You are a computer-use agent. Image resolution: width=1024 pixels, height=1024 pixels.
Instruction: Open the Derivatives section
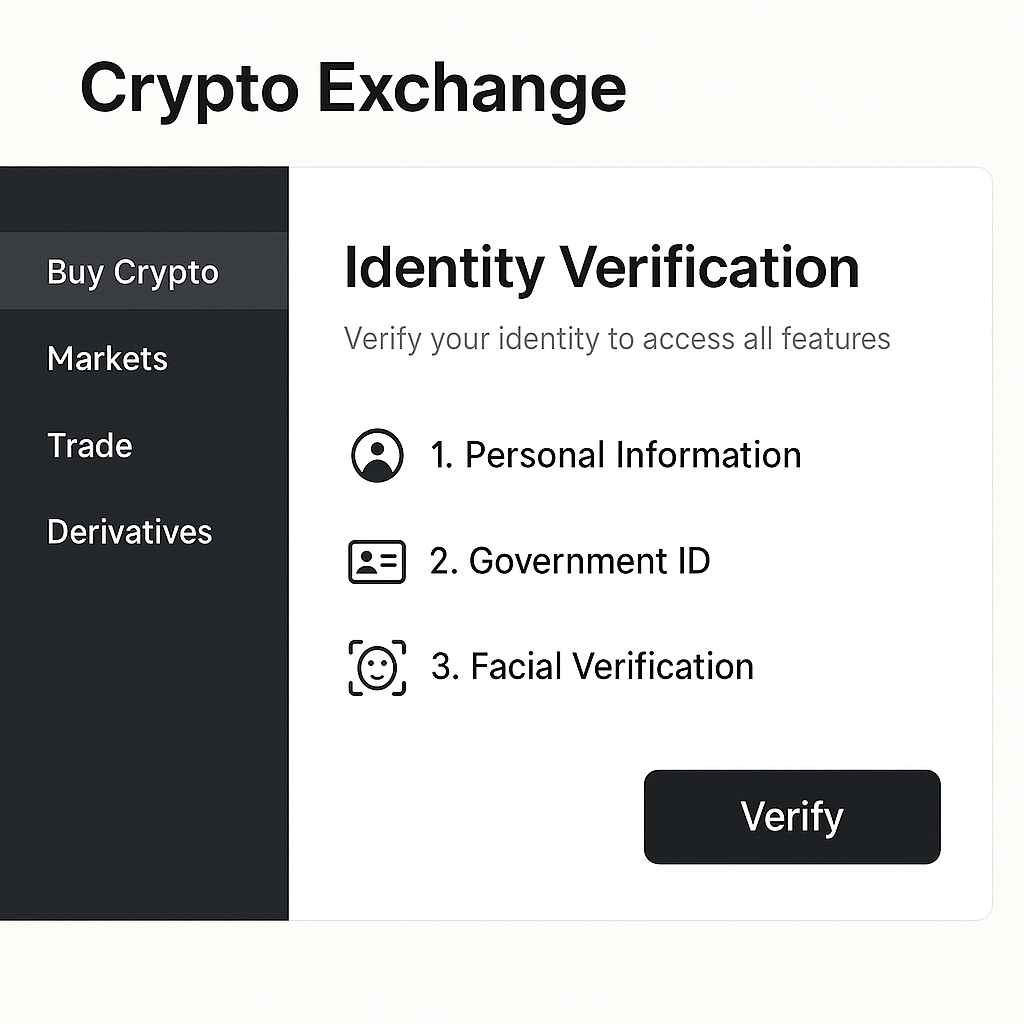pyautogui.click(x=128, y=532)
